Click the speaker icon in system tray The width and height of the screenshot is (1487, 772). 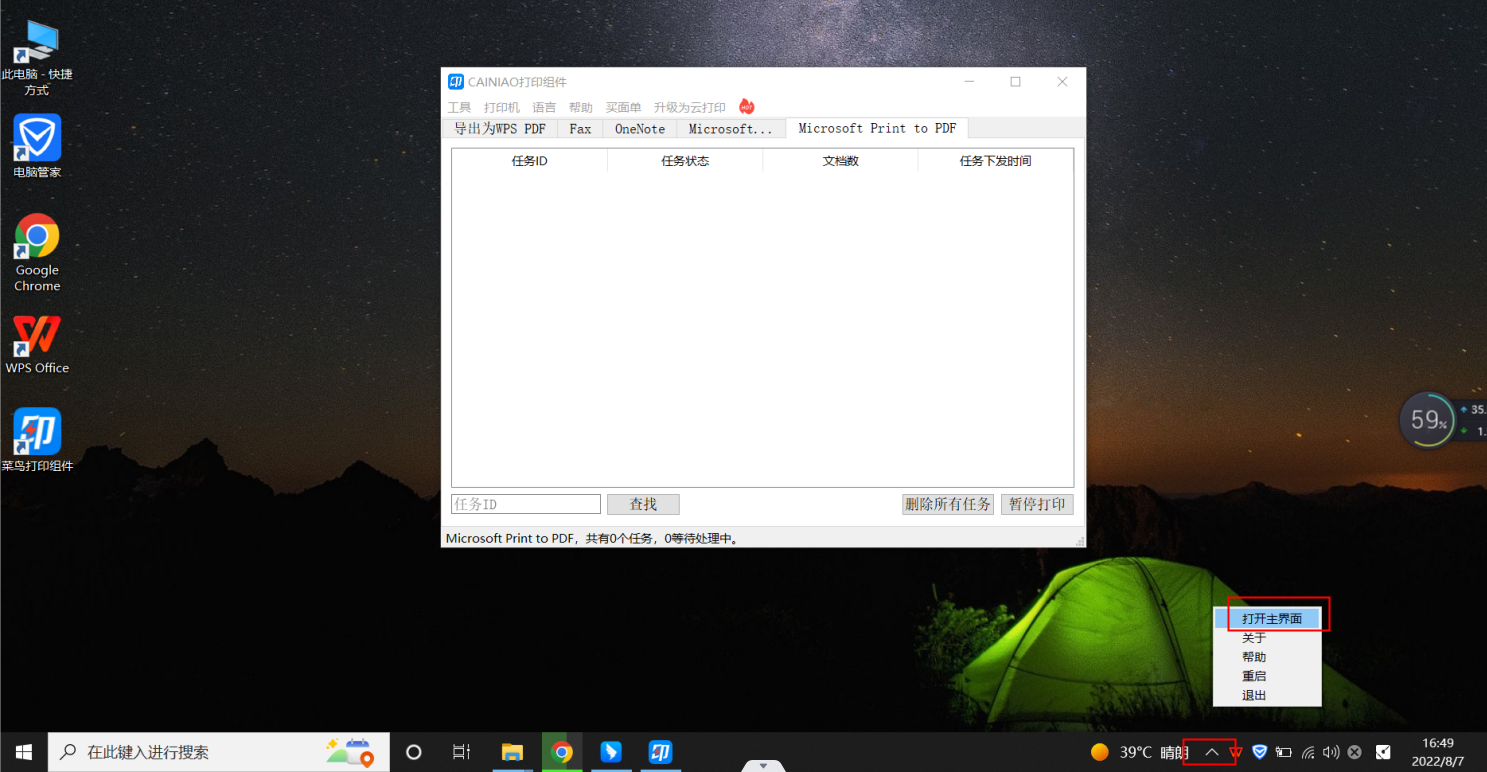pos(1331,751)
